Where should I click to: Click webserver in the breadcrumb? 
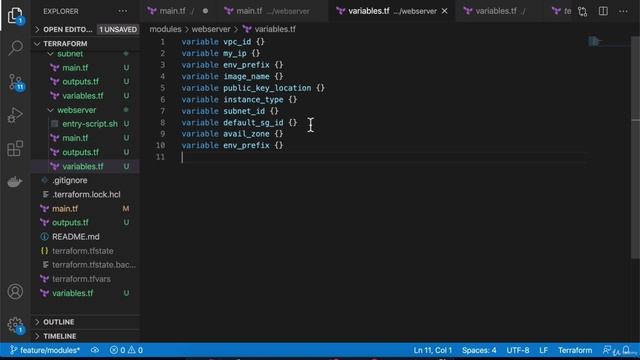(211, 29)
